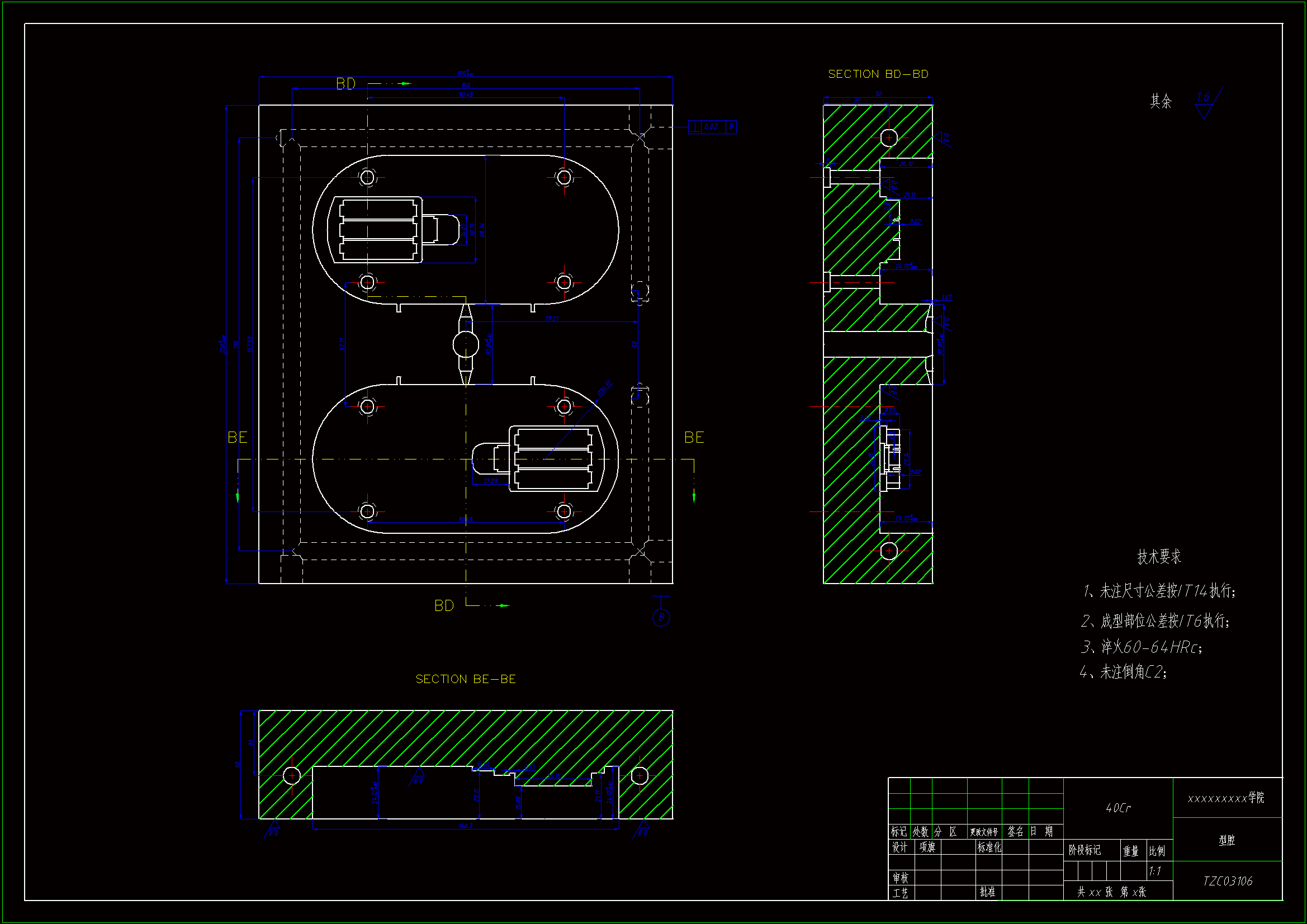Click technical note 4 未注倒角C2
The image size is (1307, 924).
coord(1124,672)
